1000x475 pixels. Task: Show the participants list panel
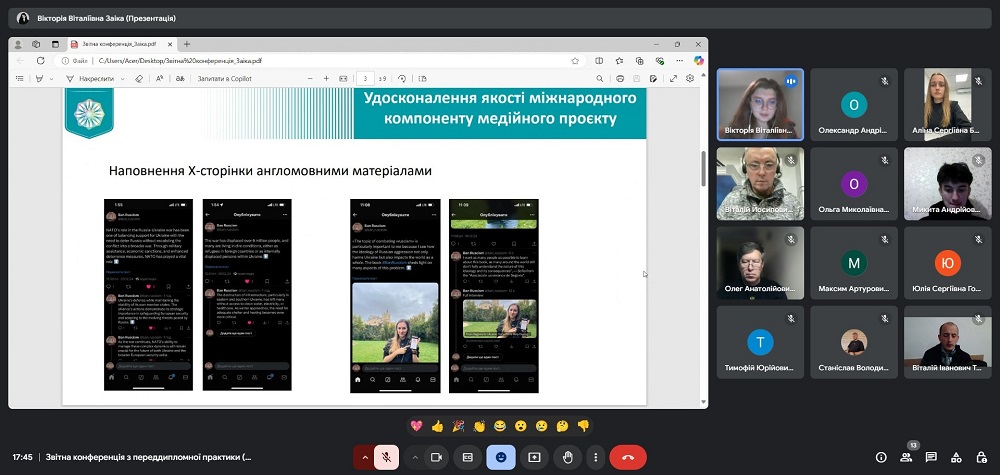coord(906,457)
